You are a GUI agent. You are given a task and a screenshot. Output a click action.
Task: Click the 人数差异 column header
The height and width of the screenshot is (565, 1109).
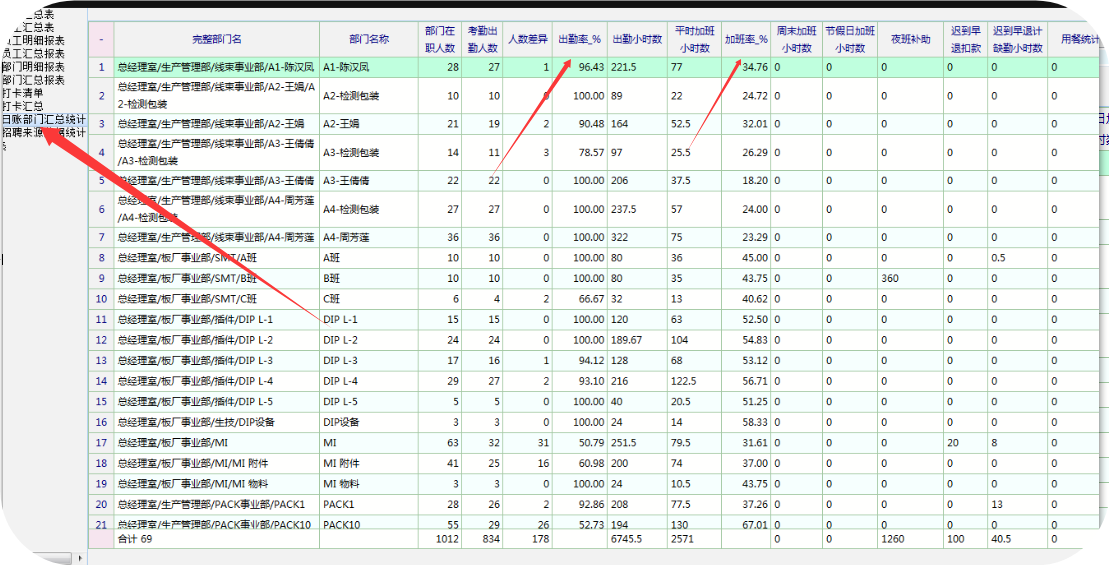click(528, 39)
